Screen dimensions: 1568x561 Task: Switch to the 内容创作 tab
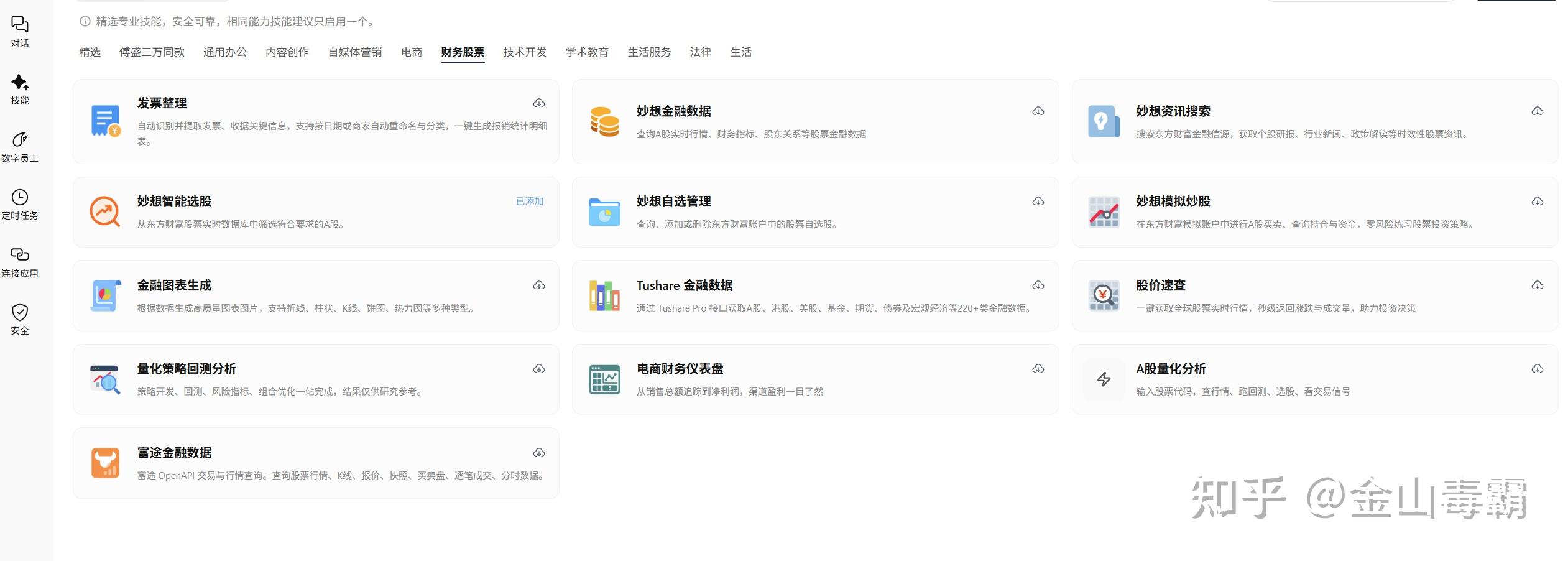(287, 52)
